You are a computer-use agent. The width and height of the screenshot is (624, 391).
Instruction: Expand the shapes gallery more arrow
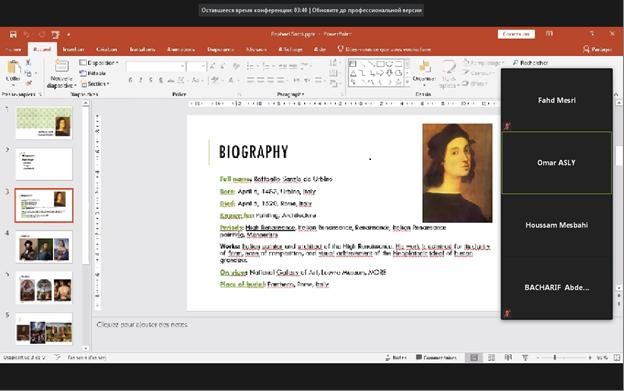(x=407, y=83)
